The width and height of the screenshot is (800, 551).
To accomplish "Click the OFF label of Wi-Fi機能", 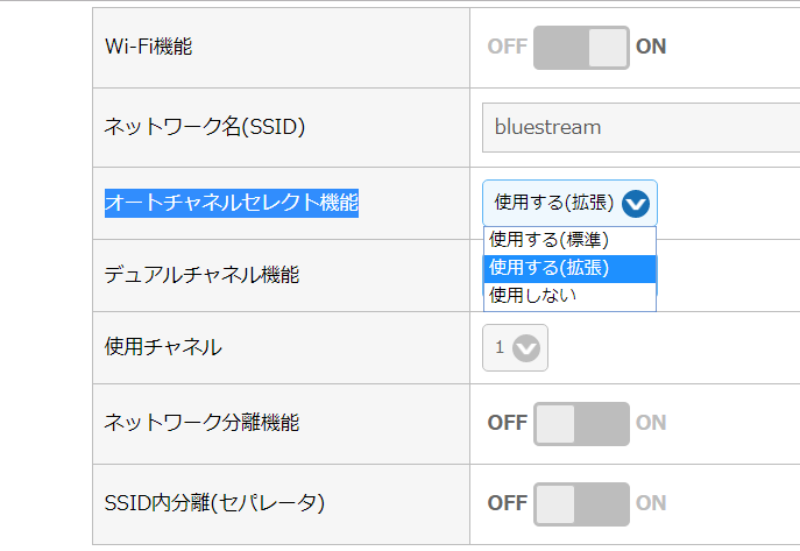I will [x=507, y=47].
